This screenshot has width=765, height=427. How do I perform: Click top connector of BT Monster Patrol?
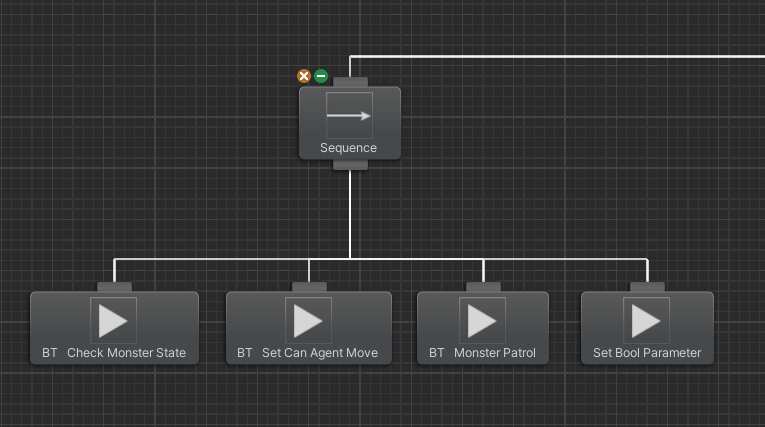483,287
